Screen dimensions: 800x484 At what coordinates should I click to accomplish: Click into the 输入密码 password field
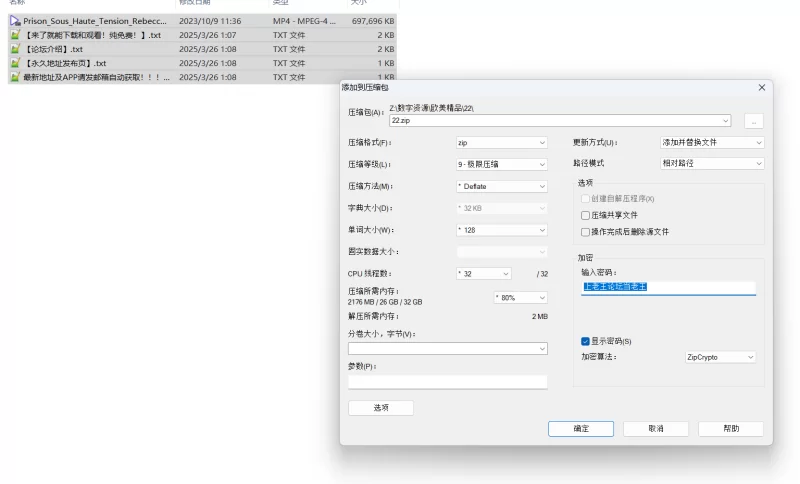(668, 287)
